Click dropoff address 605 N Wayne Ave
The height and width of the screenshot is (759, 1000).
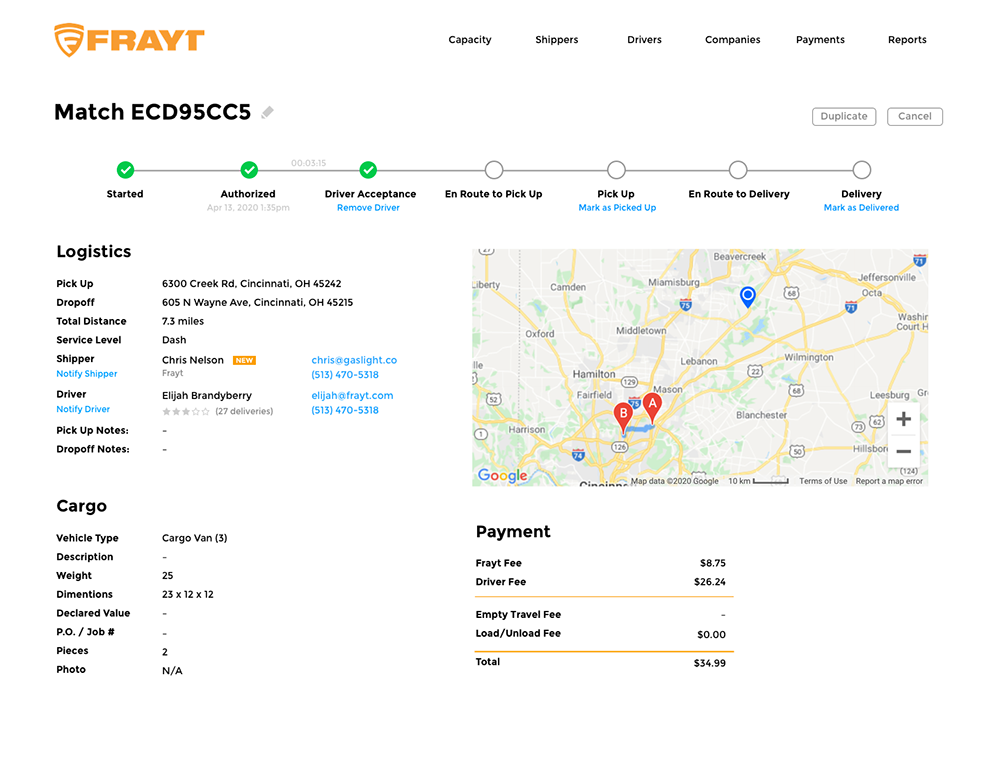click(x=257, y=302)
